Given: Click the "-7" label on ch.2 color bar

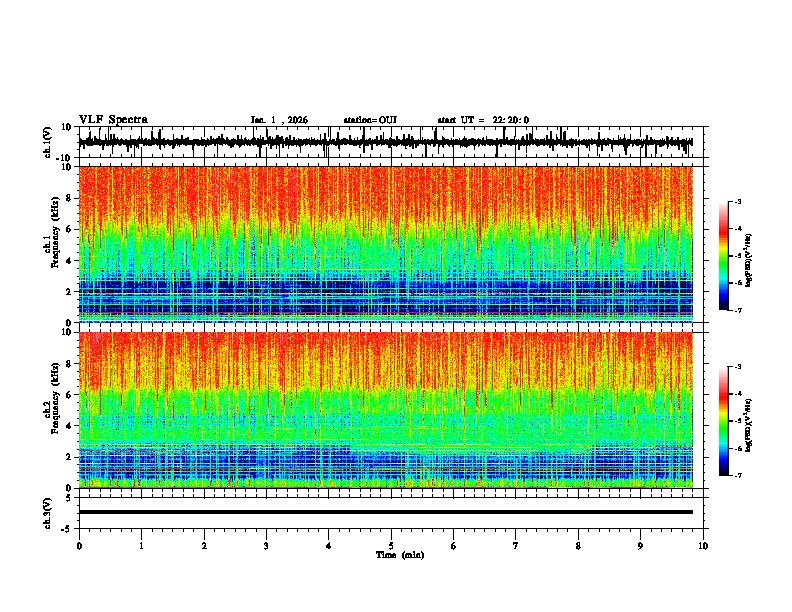Looking at the screenshot, I should point(738,476).
